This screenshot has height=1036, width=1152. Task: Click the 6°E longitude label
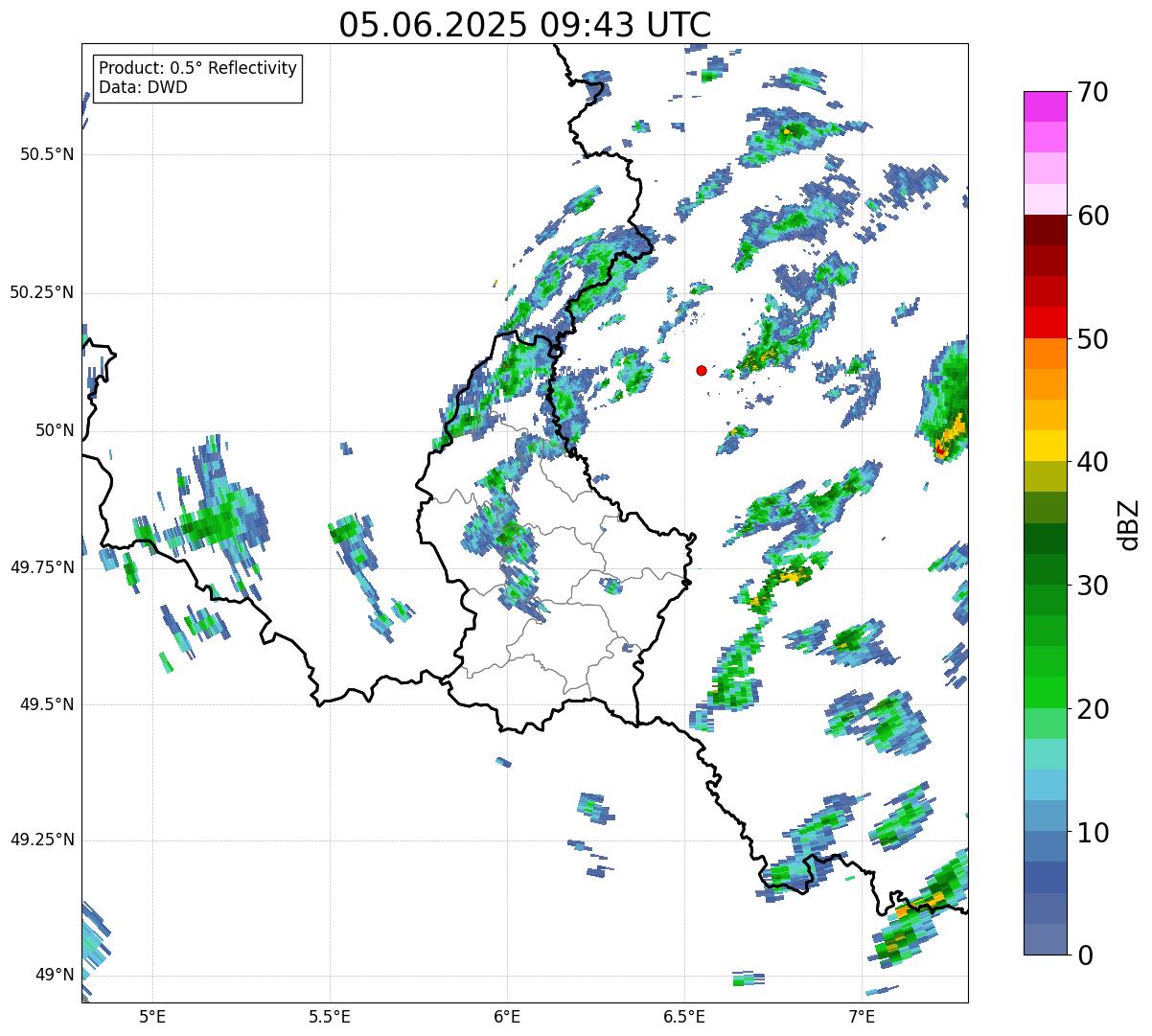click(507, 1017)
